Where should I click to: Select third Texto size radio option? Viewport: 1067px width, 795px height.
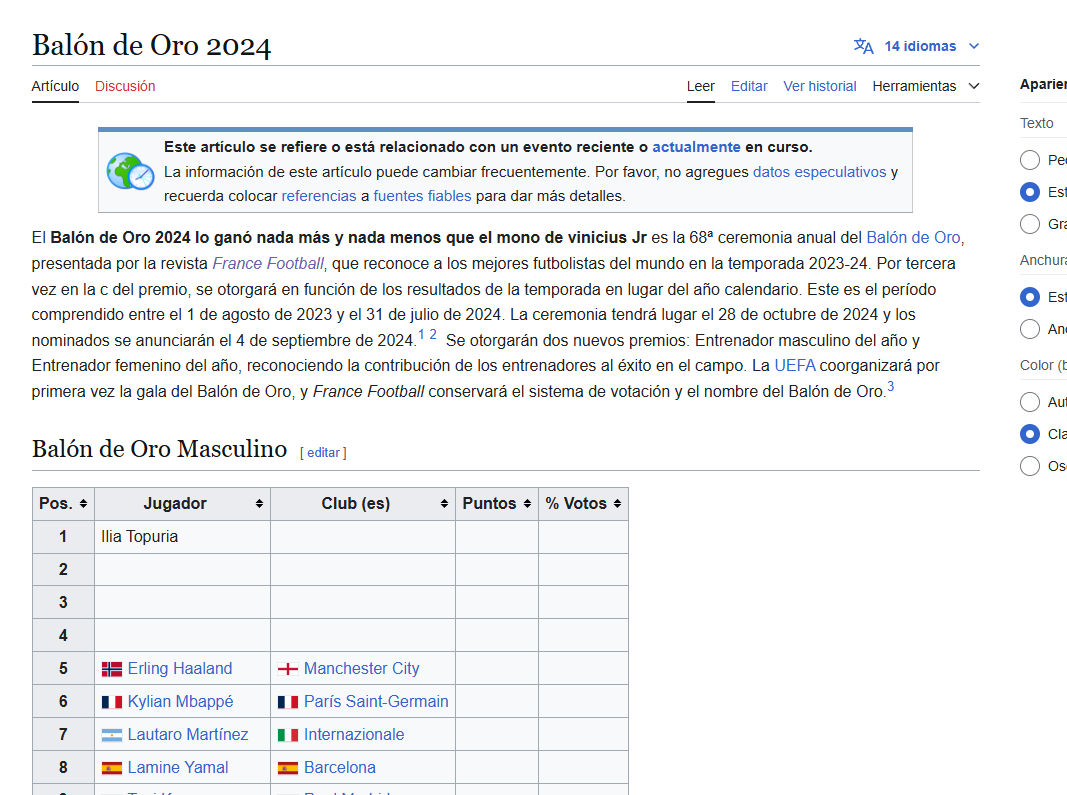[1030, 224]
